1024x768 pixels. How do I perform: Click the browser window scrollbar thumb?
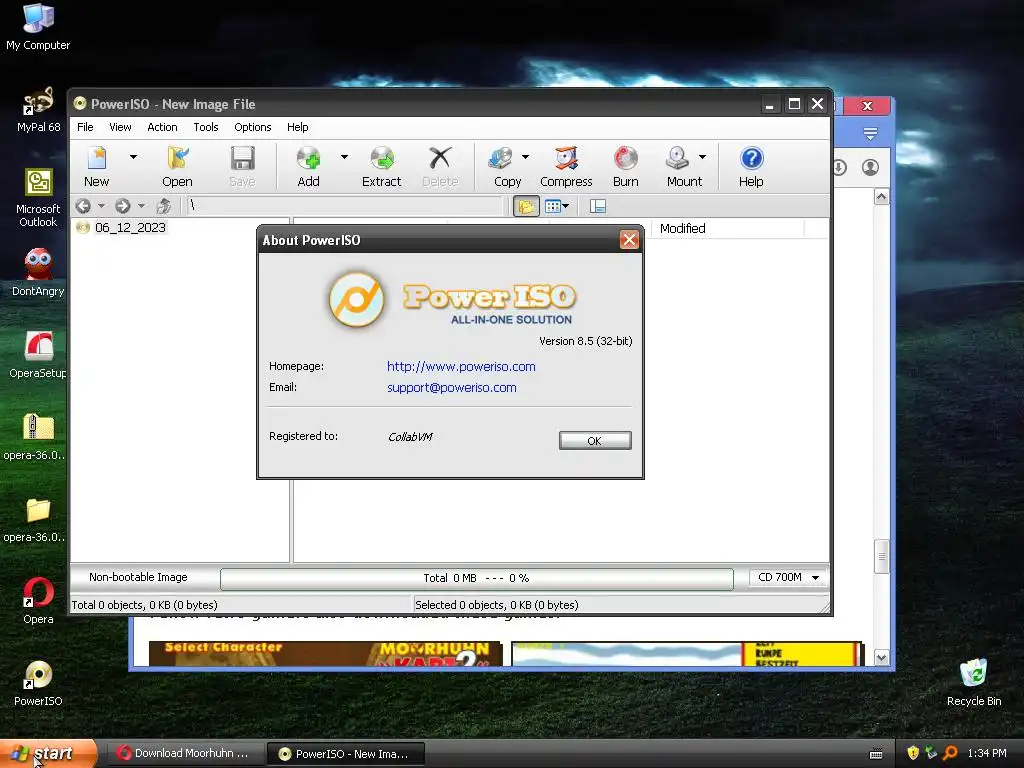point(882,556)
